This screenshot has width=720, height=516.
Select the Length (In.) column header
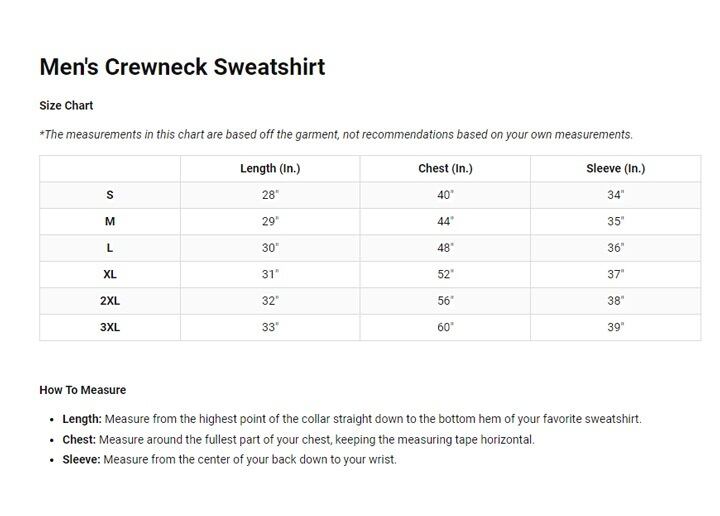coord(270,169)
